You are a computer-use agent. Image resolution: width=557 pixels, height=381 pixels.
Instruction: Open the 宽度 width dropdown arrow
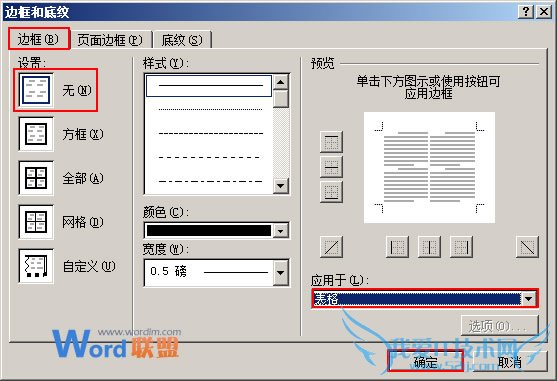pyautogui.click(x=281, y=273)
